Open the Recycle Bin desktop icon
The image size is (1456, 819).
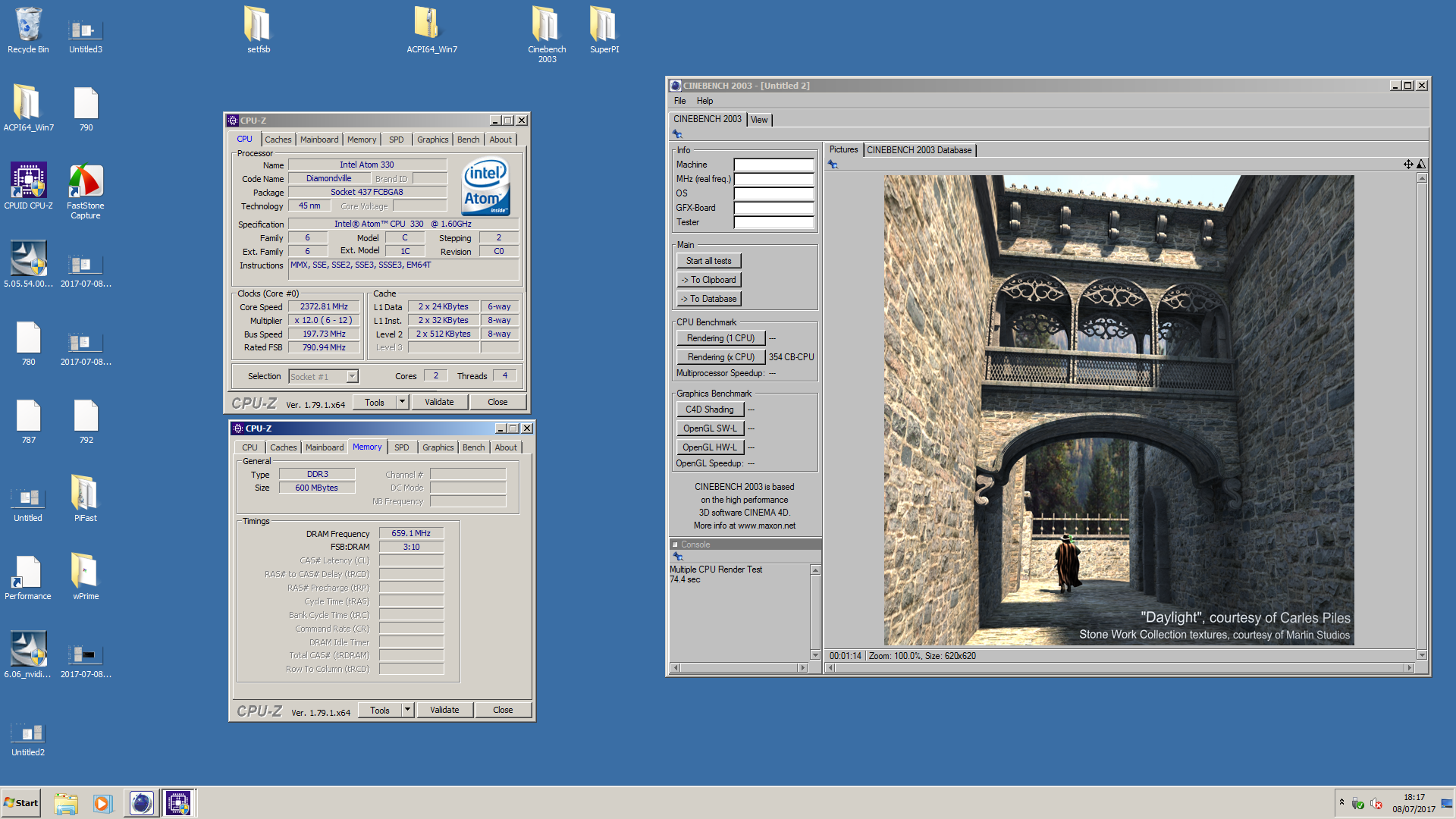[28, 30]
